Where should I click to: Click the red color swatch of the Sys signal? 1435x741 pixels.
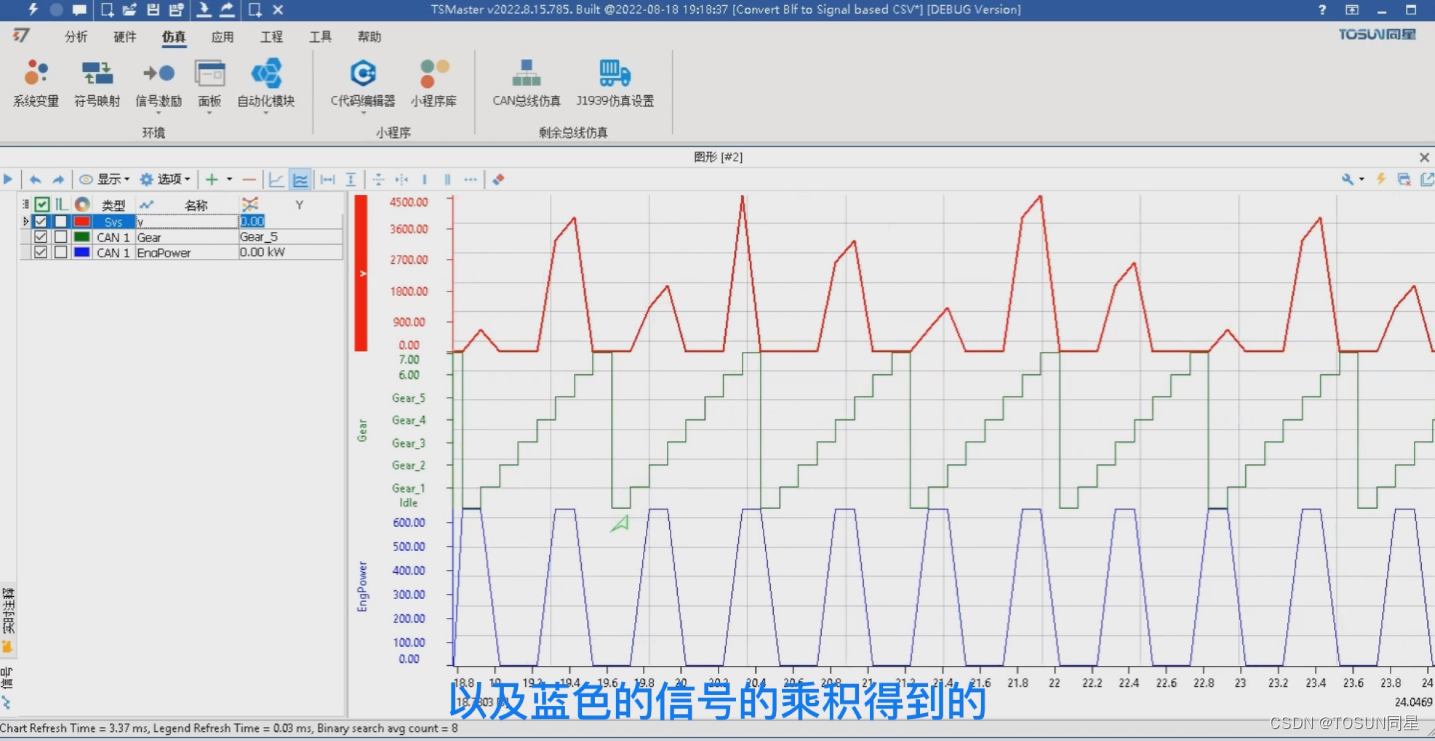click(81, 221)
